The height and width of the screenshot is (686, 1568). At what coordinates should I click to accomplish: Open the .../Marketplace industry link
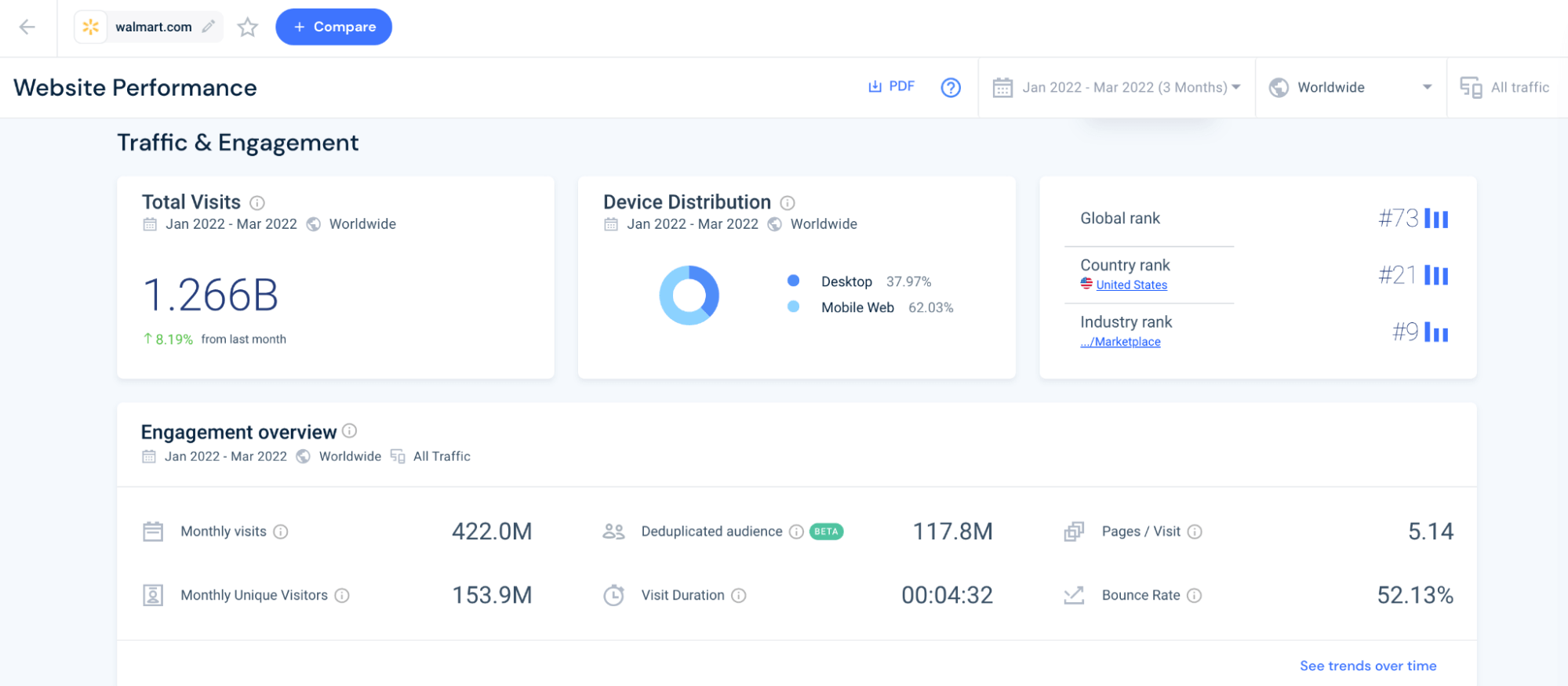click(1120, 342)
